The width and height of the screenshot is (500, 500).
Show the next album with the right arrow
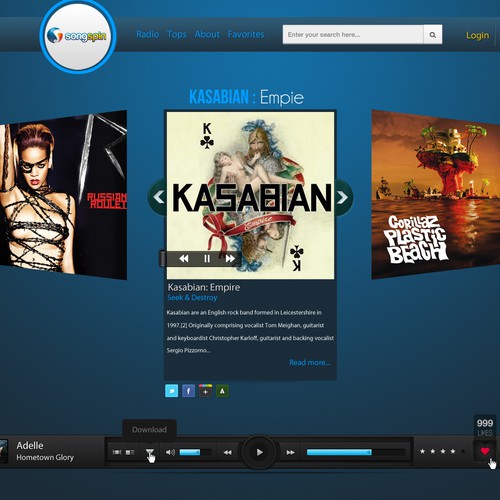click(343, 197)
